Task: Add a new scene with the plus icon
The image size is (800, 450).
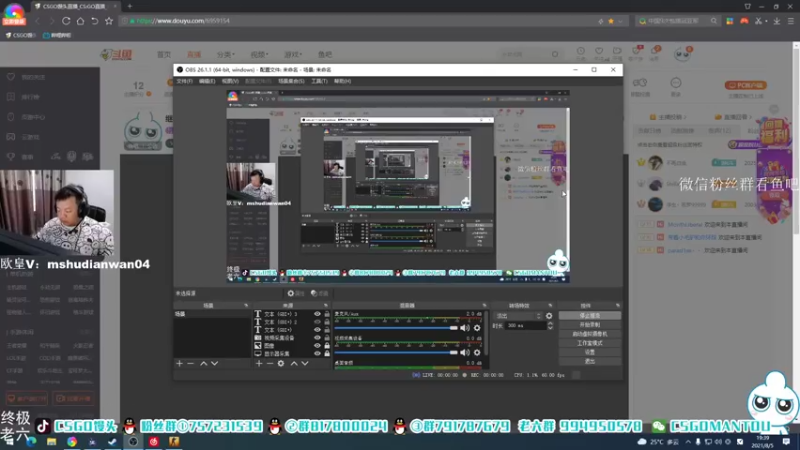Action: click(179, 363)
